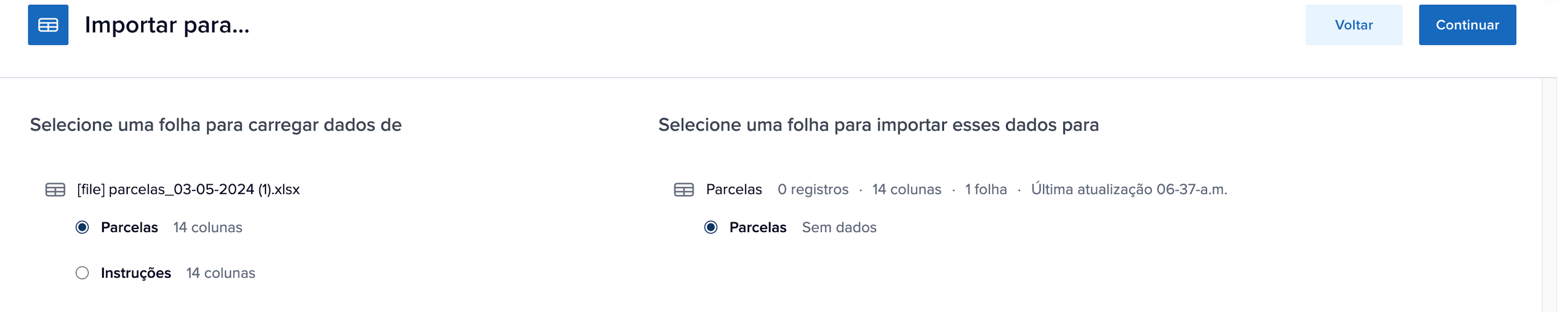Click the "1 folha" text
This screenshot has width=1568, height=312.
point(986,190)
